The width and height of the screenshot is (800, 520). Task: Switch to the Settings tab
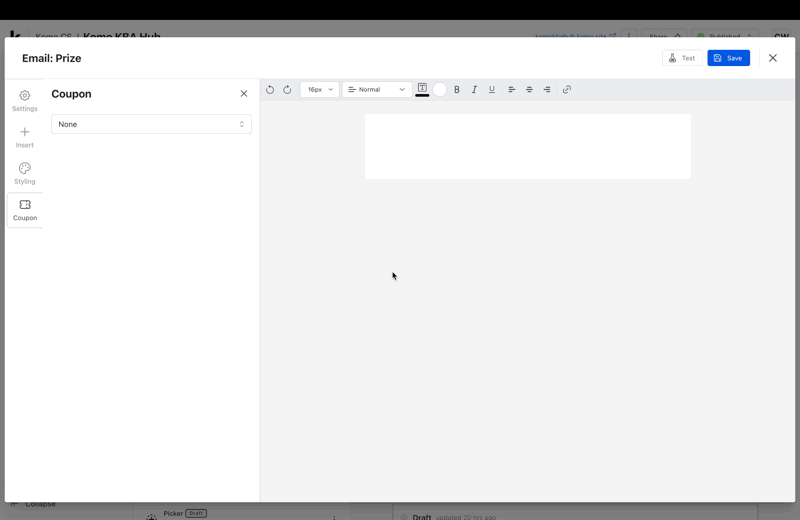tap(25, 101)
